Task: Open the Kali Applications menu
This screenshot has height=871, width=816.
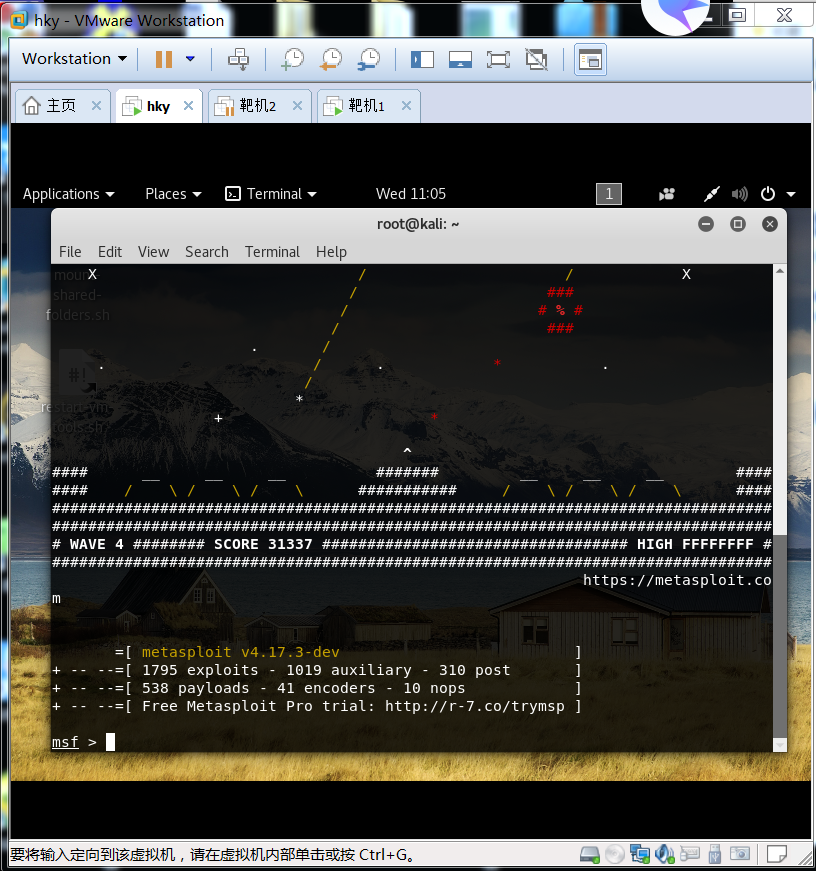Action: pos(68,194)
